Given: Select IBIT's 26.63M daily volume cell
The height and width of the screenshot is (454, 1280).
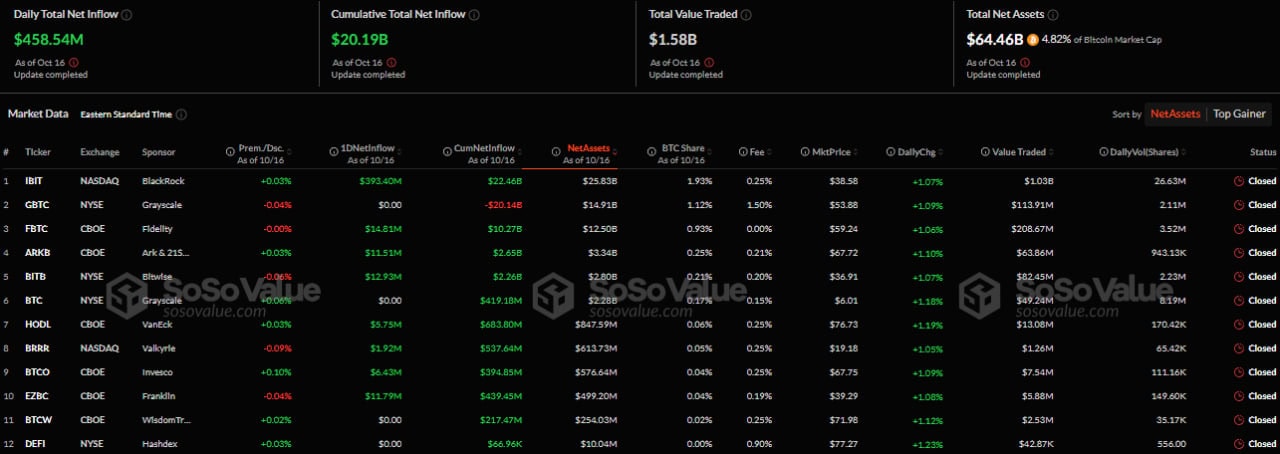Looking at the screenshot, I should click(1169, 182).
